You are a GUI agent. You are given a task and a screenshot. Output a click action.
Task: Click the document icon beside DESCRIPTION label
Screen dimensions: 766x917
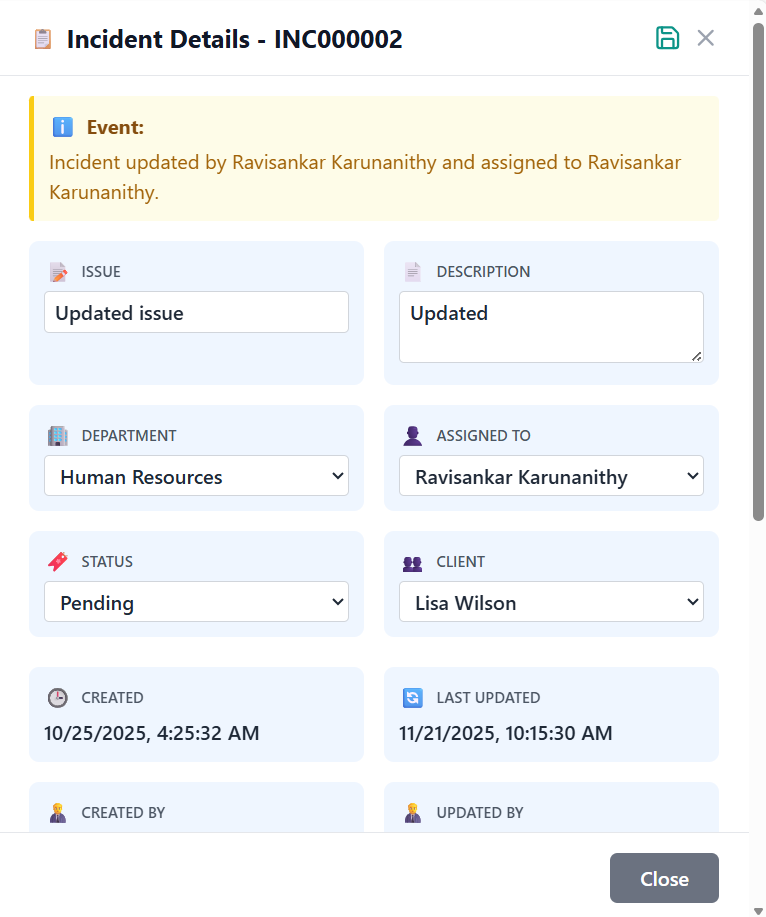413,272
